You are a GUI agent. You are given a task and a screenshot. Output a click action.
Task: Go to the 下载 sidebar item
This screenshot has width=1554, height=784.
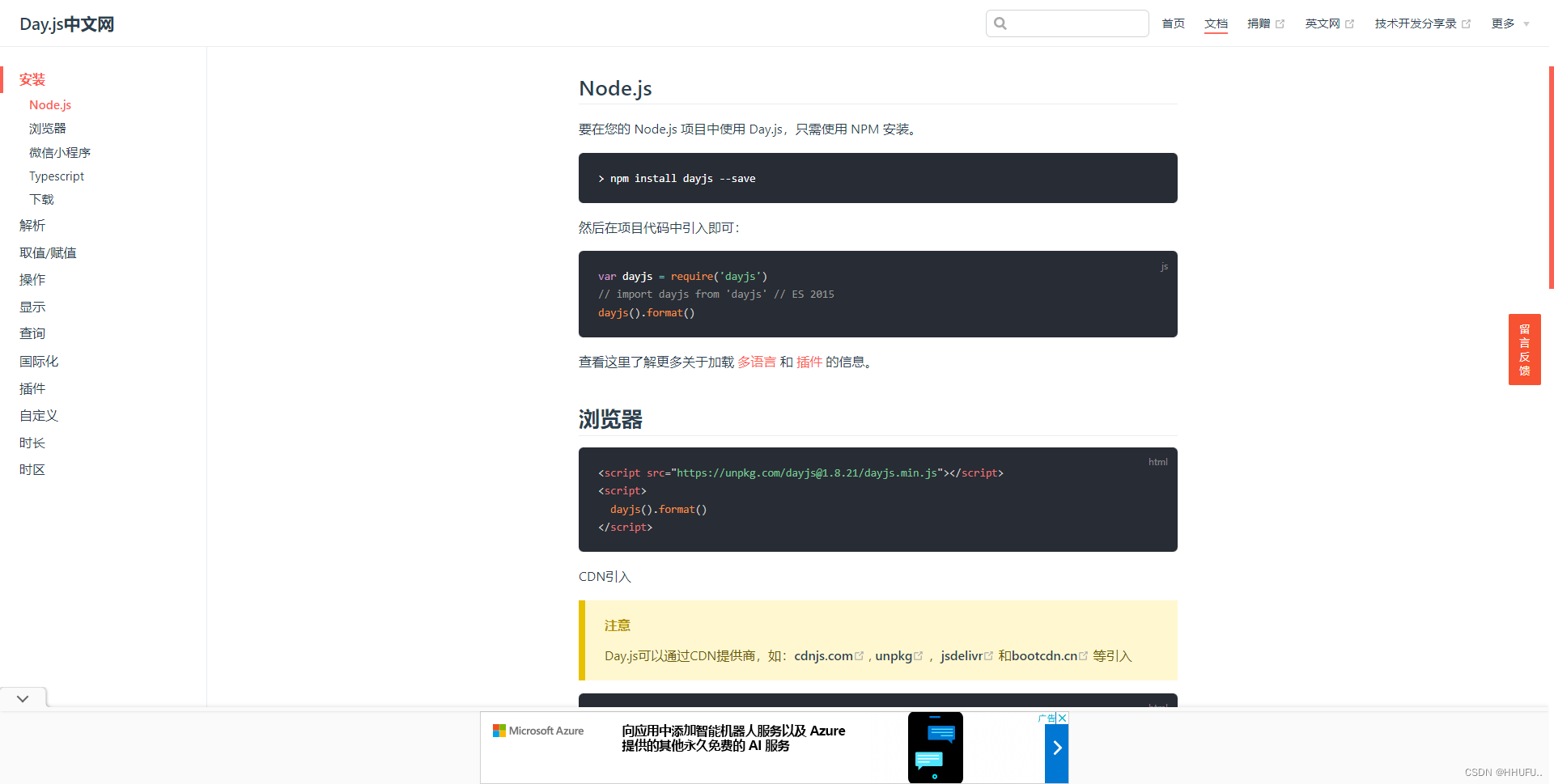point(41,199)
